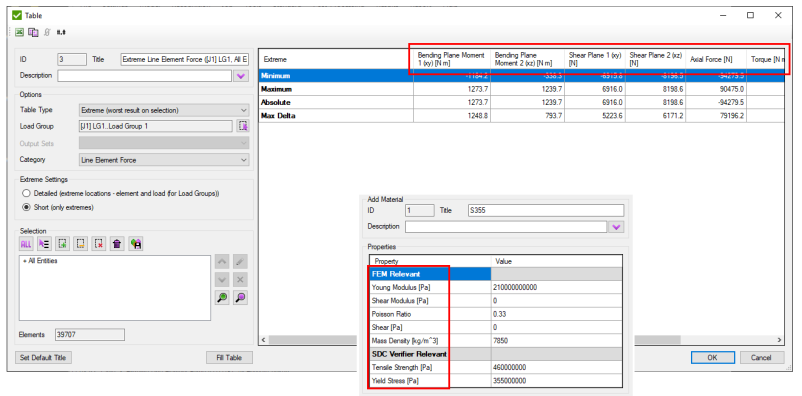Click the trash icon to clear the selection
The height and width of the screenshot is (396, 802).
[x=117, y=244]
